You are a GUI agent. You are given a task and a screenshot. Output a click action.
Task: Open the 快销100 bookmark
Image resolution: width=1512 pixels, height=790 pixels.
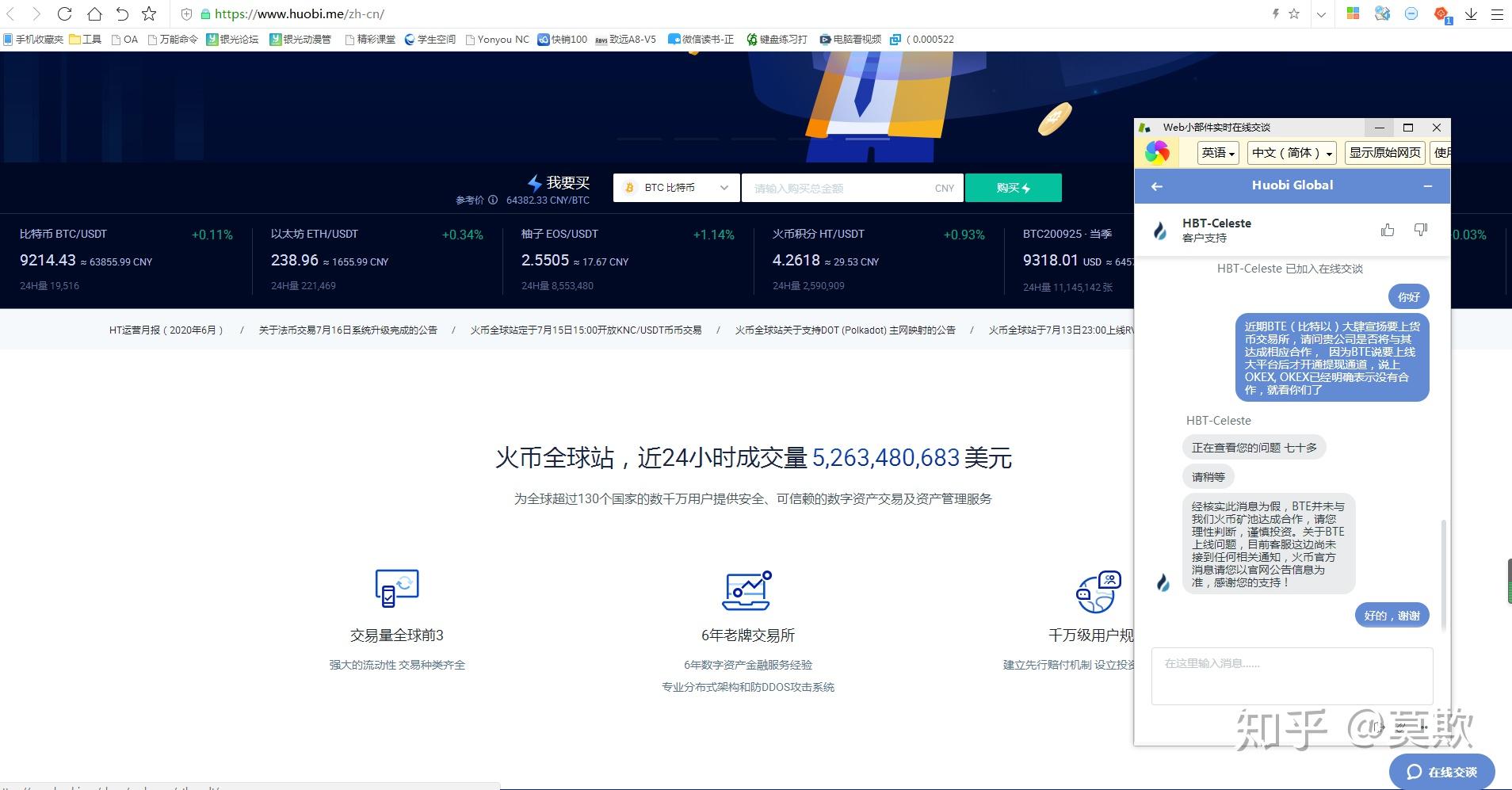563,39
